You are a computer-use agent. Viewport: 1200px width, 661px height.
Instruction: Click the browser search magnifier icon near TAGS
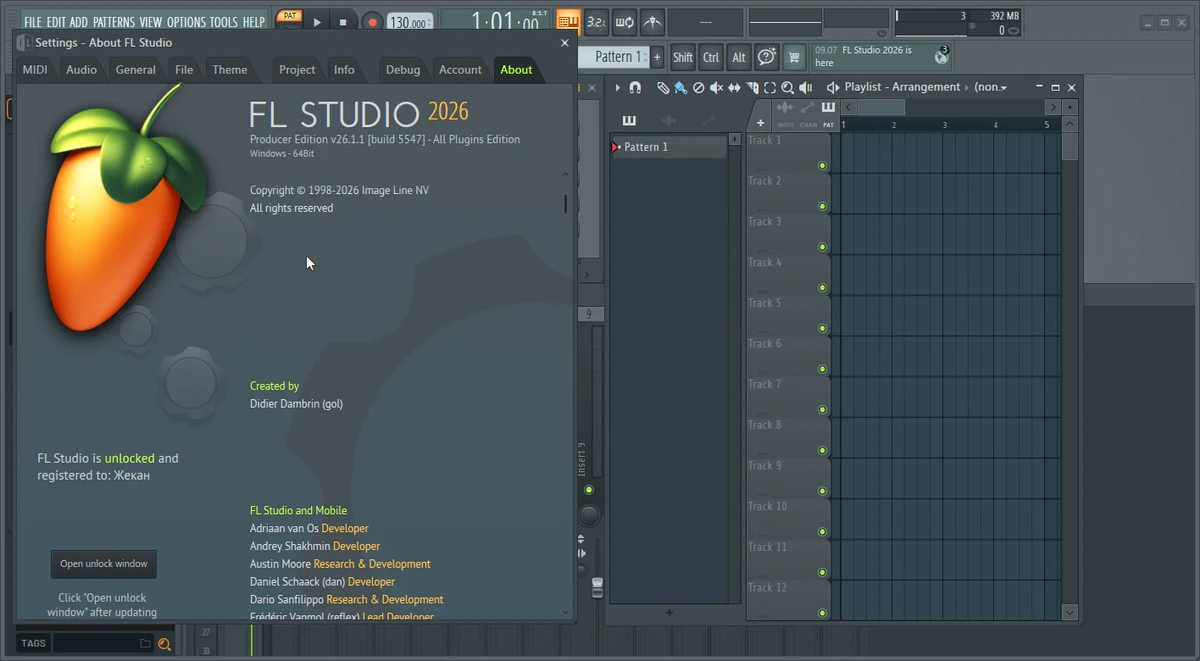(x=165, y=644)
